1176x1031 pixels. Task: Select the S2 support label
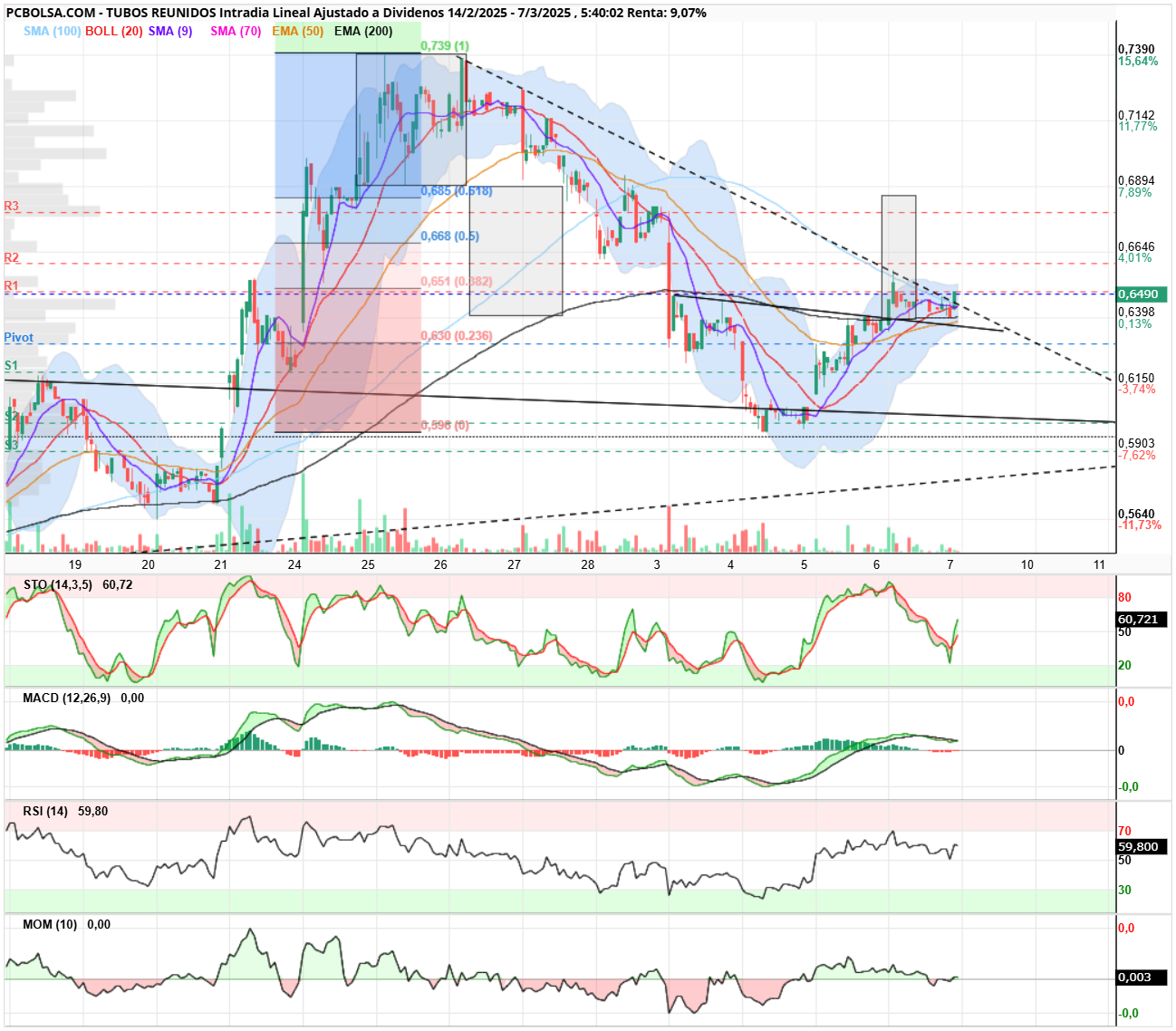coord(11,416)
